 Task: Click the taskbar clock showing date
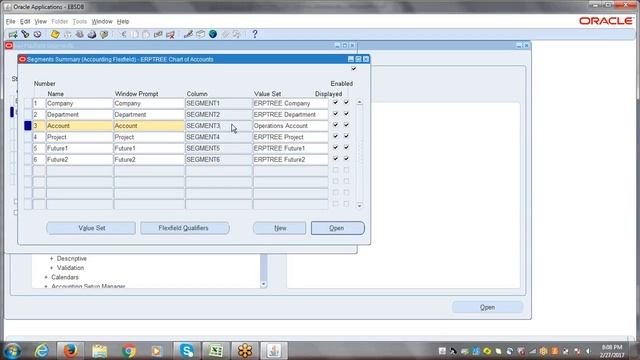[611, 351]
